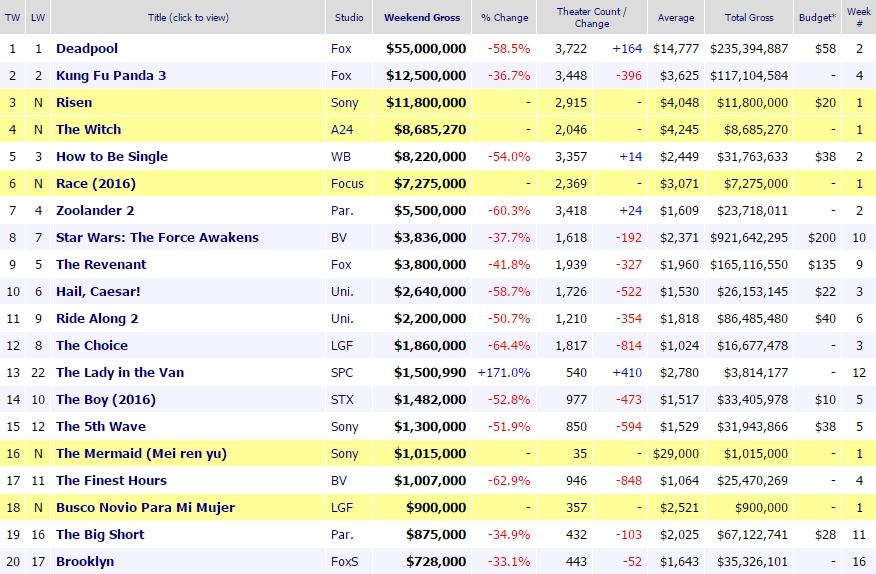Select theater count 3,722
Screen dimensions: 876x574
(x=571, y=49)
